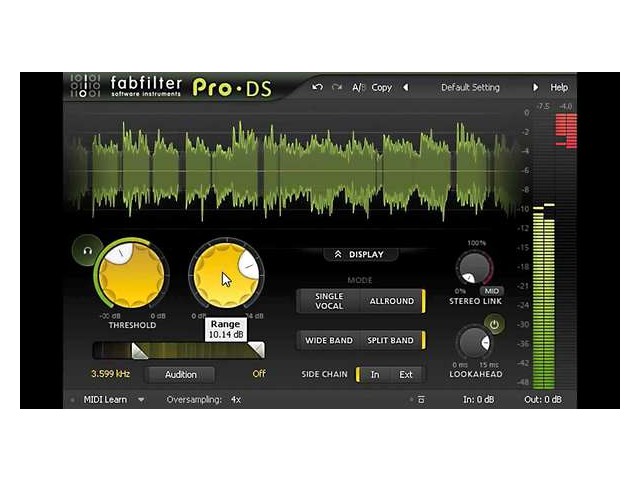
Task: Select Split Band processing
Action: 391,340
